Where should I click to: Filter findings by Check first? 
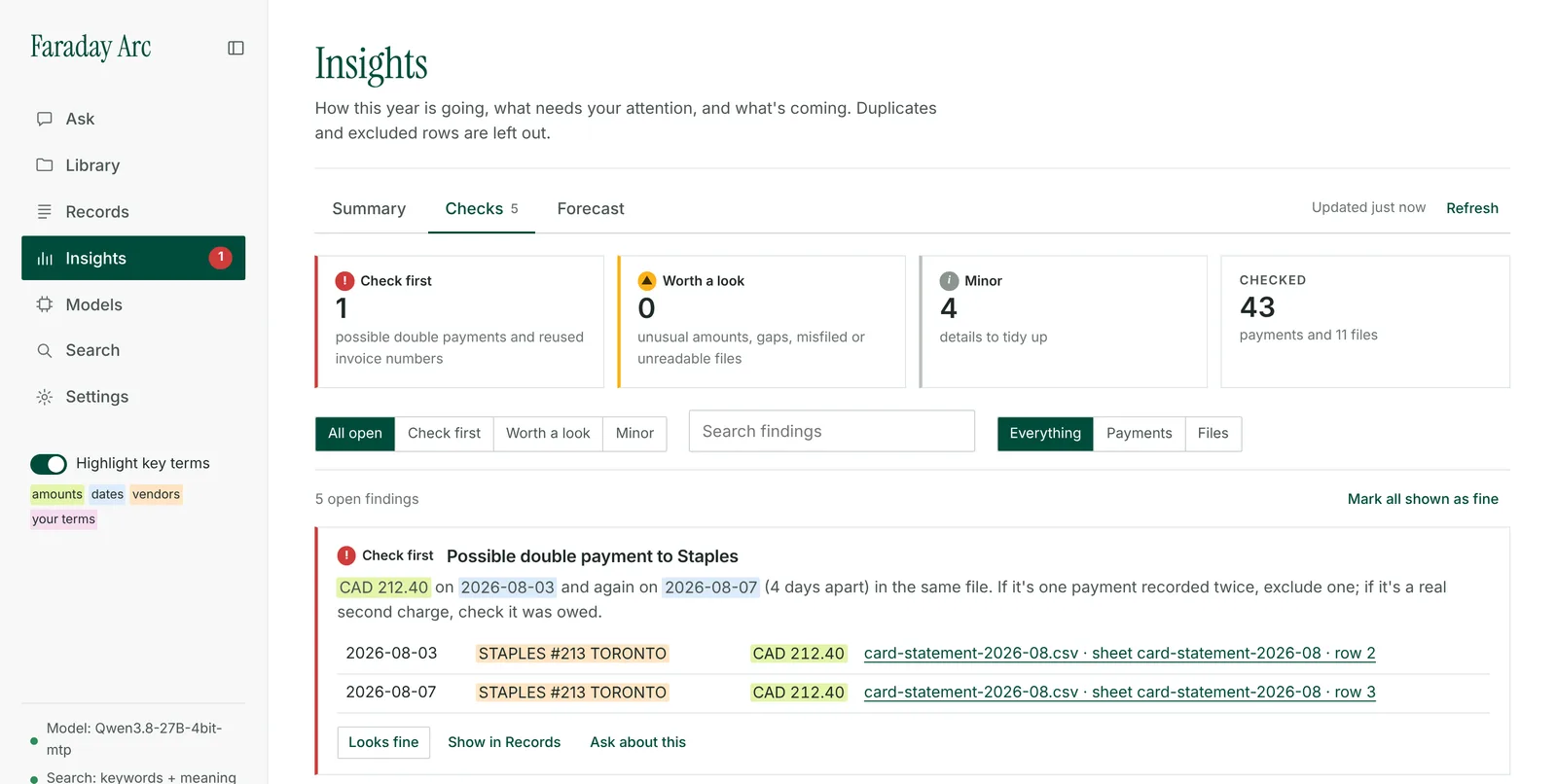(x=444, y=434)
